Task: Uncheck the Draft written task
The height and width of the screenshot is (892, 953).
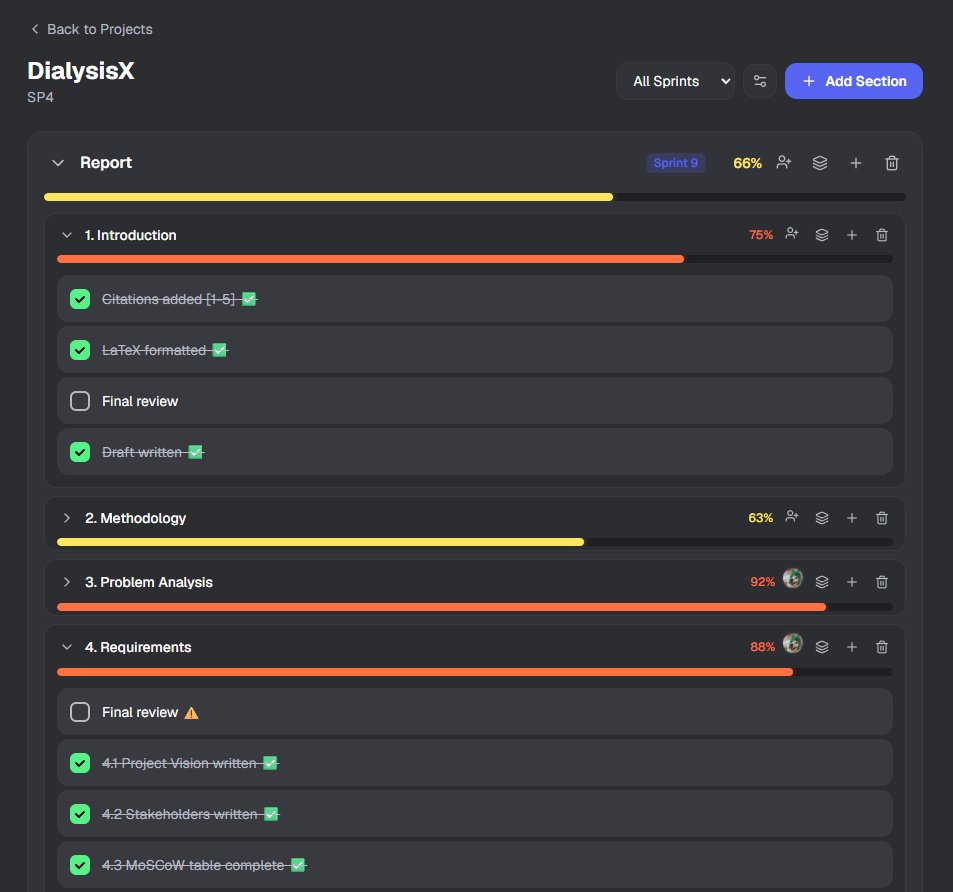Action: click(80, 452)
